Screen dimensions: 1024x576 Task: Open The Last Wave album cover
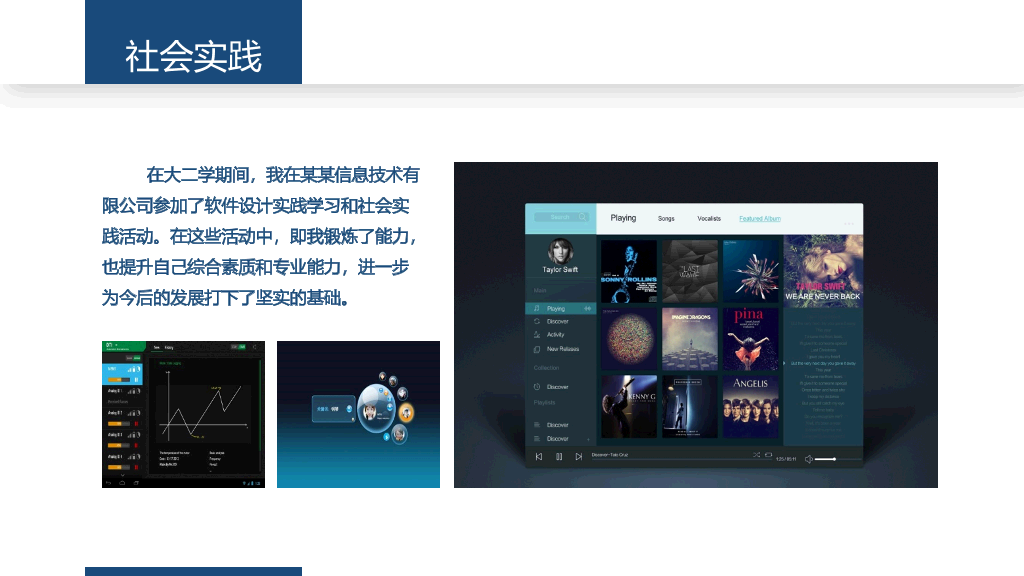coord(690,271)
